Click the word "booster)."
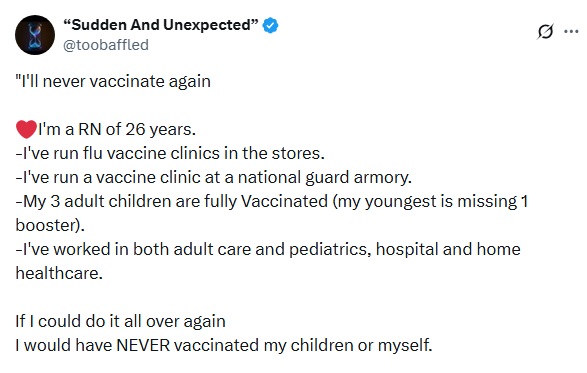This screenshot has width=587, height=373. pos(50,225)
